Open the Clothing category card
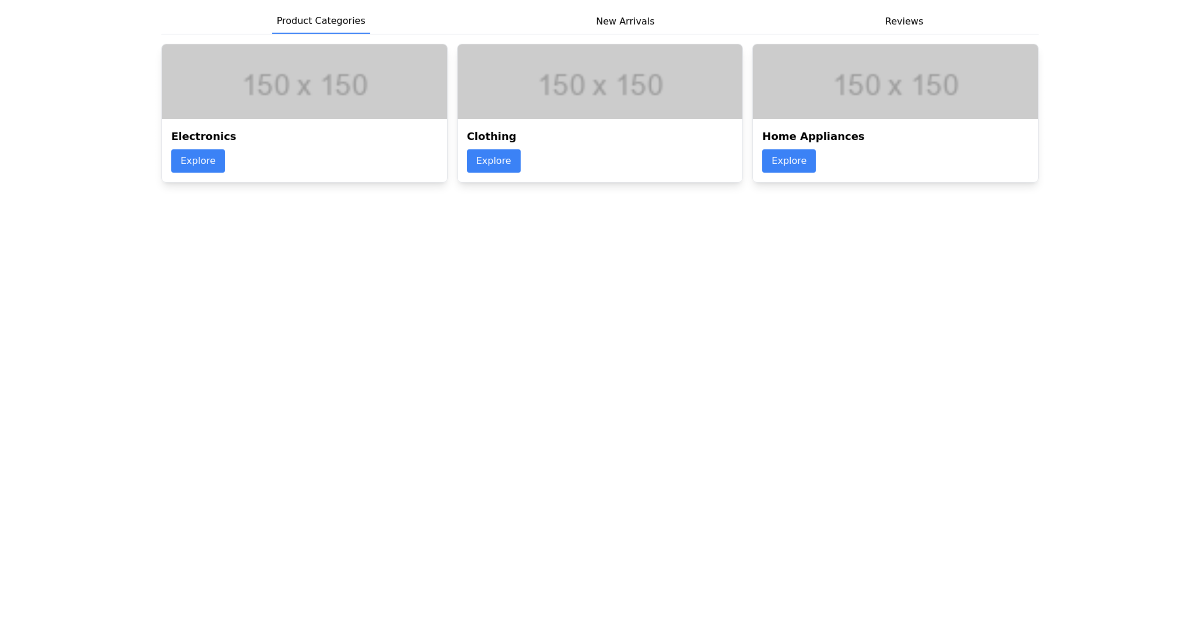Screen dimensions: 1200x630 pyautogui.click(x=599, y=112)
